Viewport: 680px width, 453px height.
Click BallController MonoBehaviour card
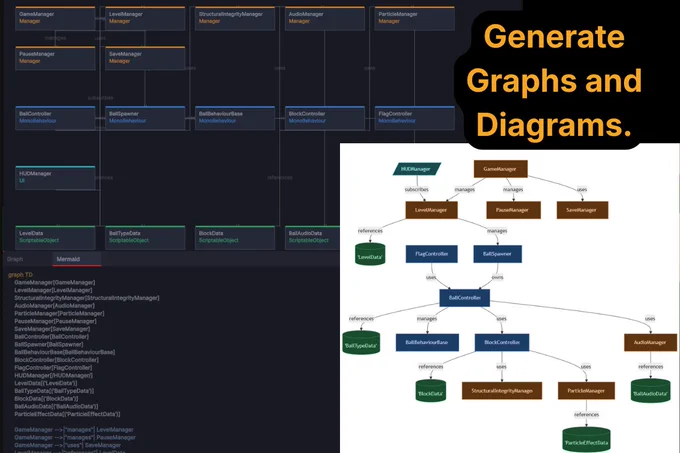pos(55,118)
